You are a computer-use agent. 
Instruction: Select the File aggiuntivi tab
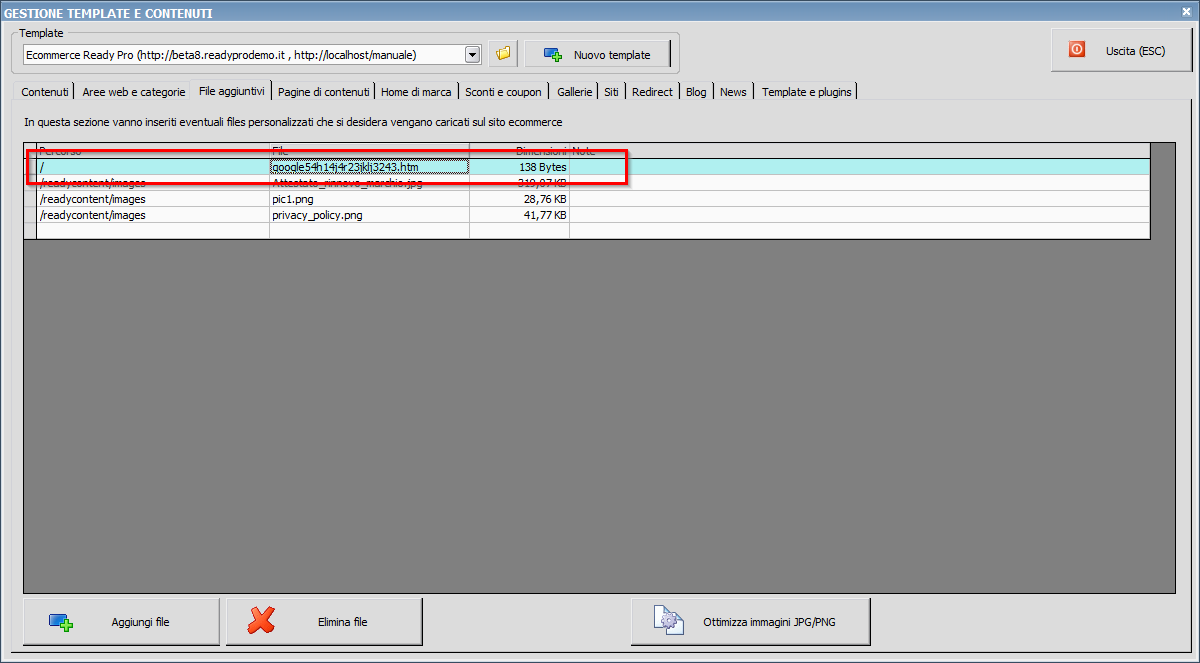[232, 90]
